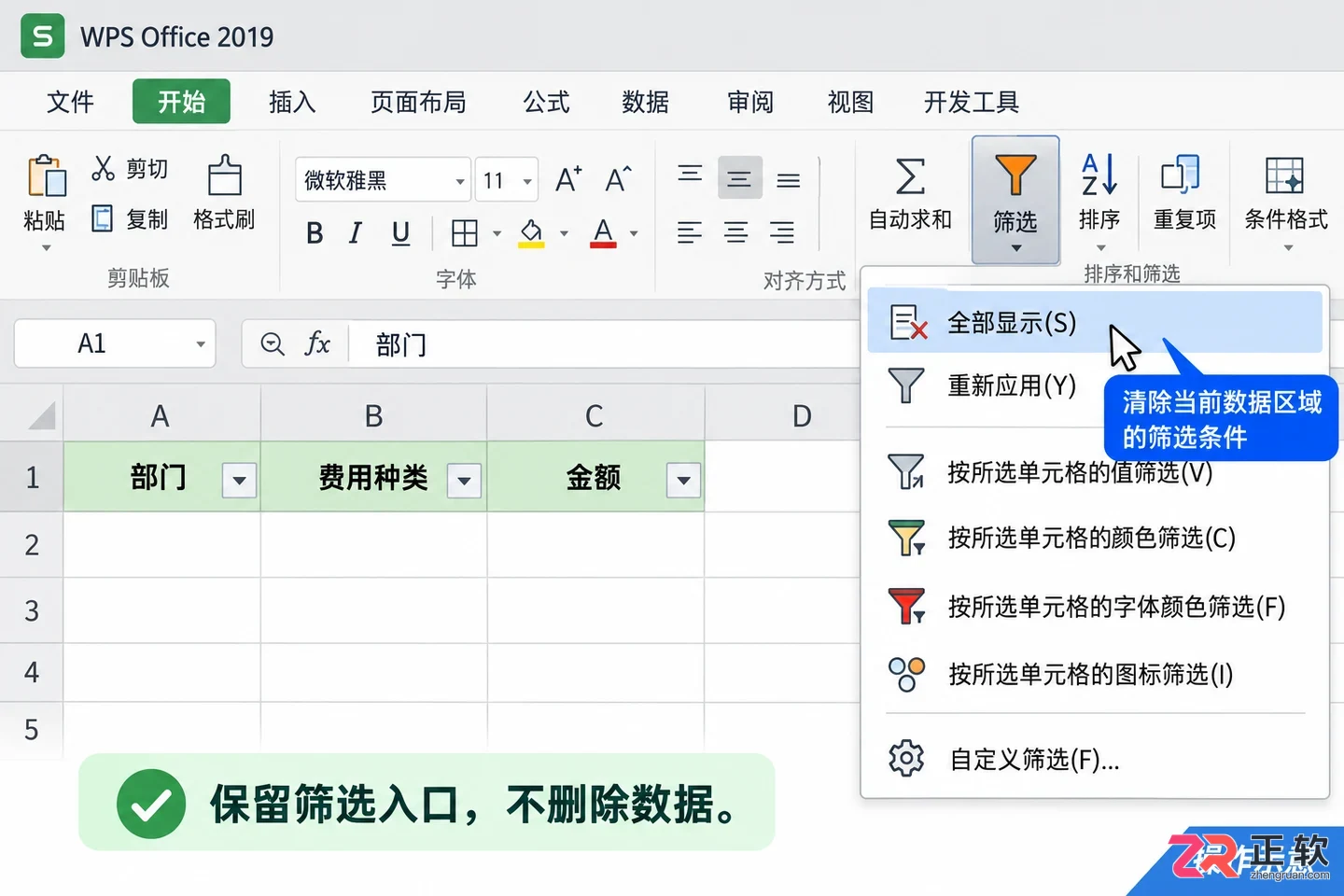Toggle underline formatting
Screen dimensions: 1344x896
pyautogui.click(x=400, y=233)
